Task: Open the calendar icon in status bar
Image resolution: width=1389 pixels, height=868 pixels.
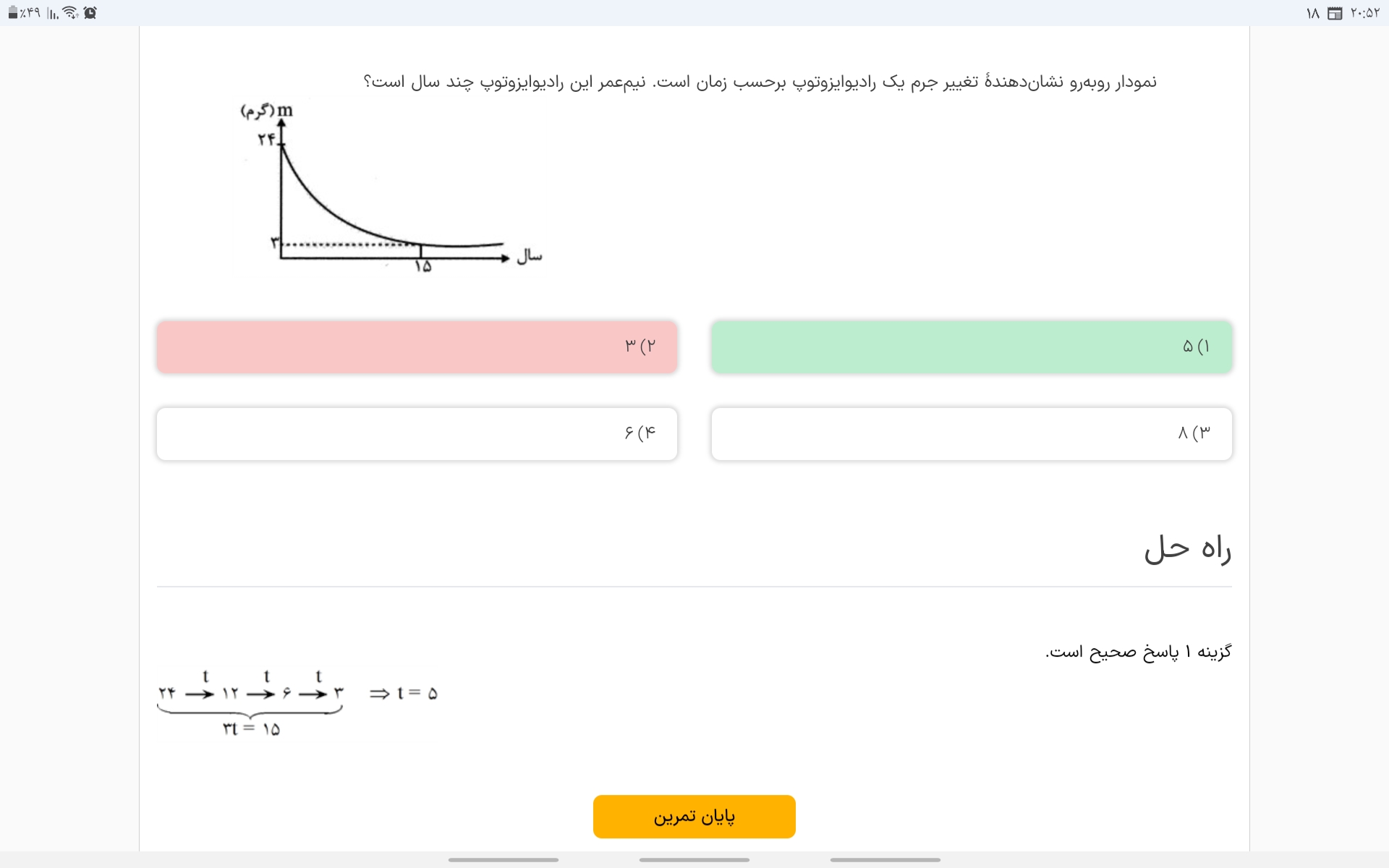Action: (1335, 13)
